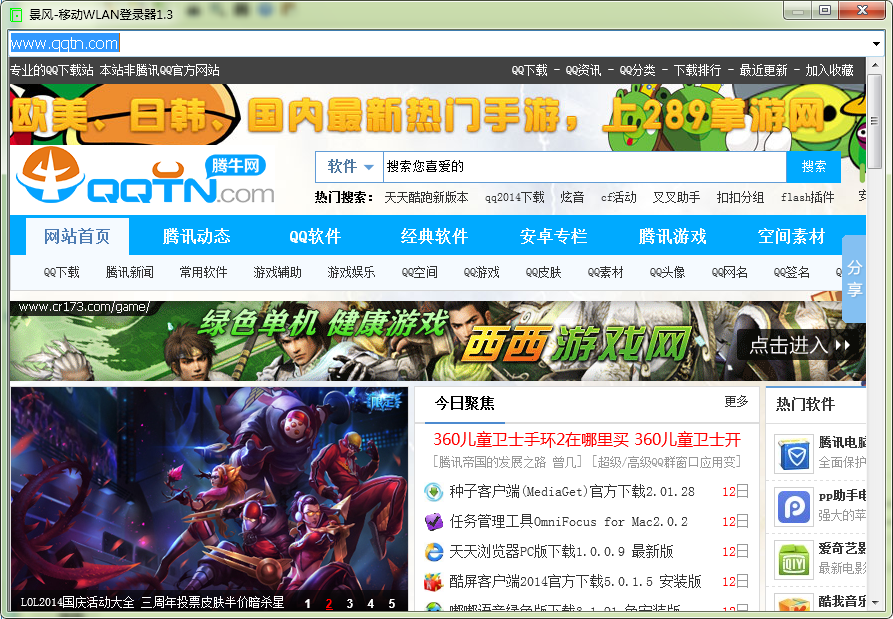Click the OmniFocus checkmark icon
893x619 pixels.
[433, 521]
